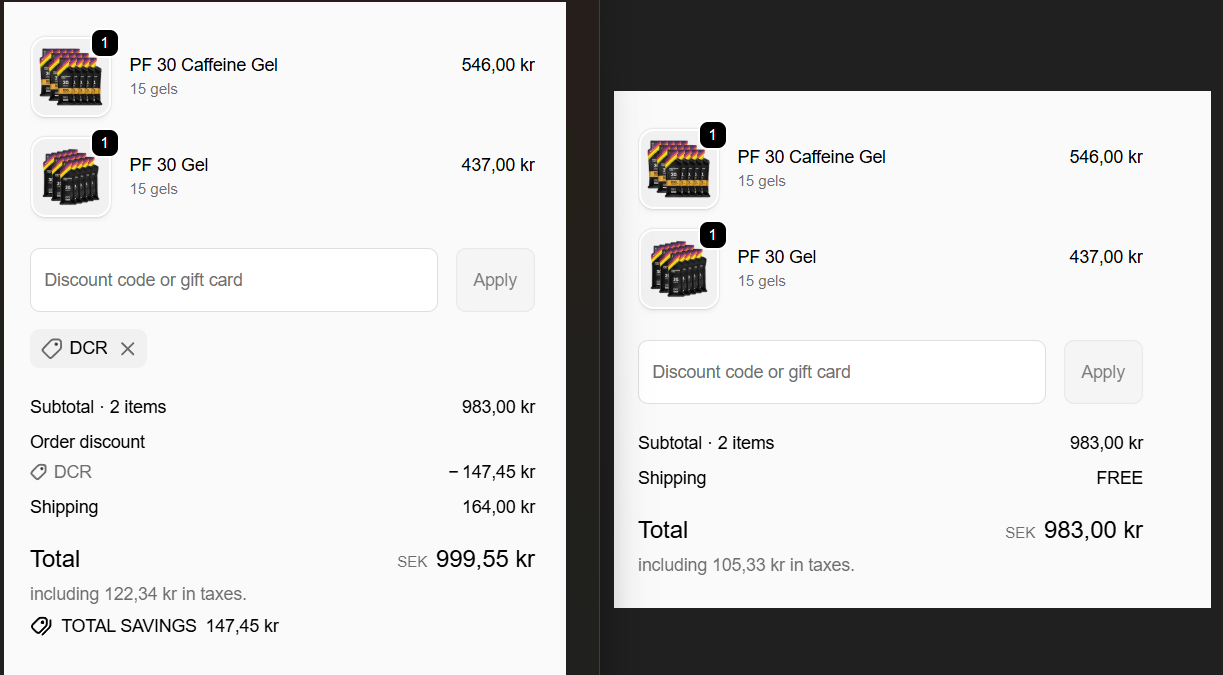
Task: Focus the discount code field above the DCR chip
Action: click(x=234, y=280)
